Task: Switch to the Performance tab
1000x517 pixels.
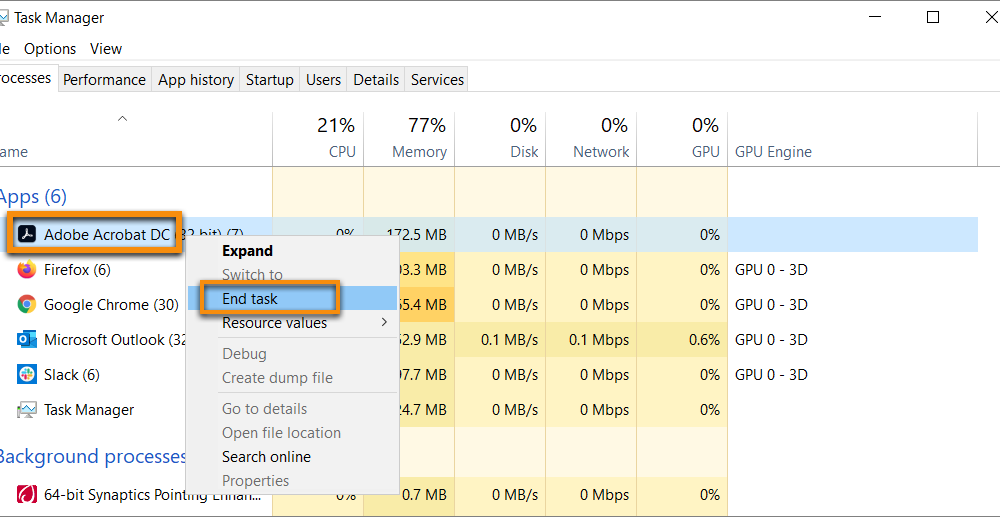Action: click(104, 80)
